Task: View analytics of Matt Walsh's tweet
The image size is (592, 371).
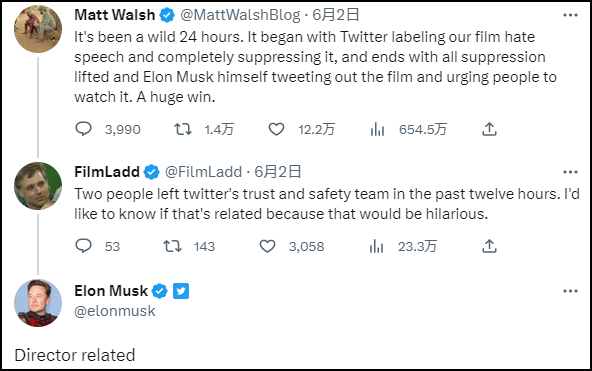Action: point(377,129)
